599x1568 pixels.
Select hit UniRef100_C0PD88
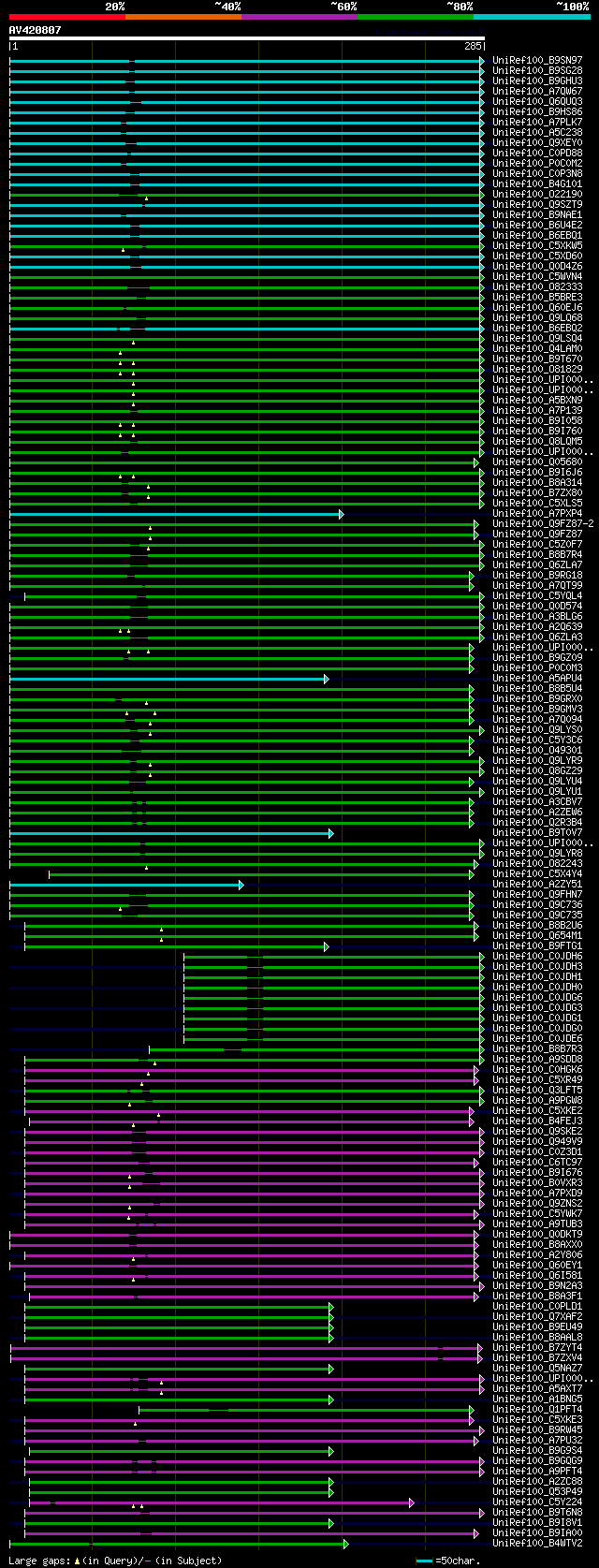[537, 154]
